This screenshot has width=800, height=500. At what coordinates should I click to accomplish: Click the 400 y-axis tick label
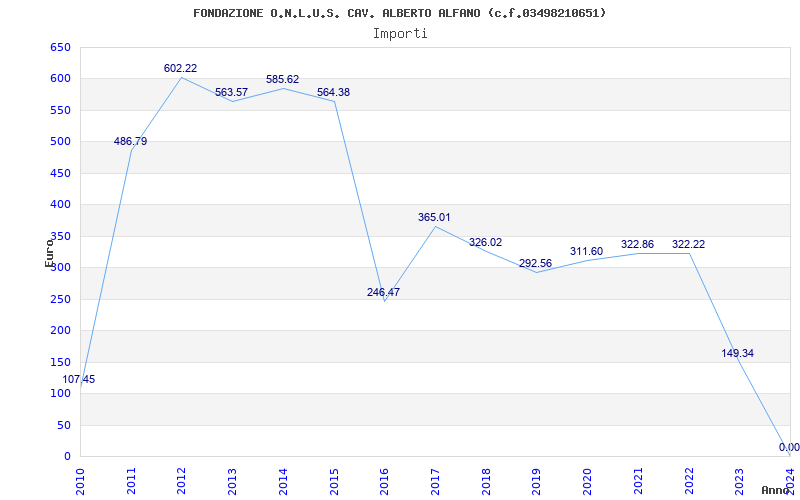pos(60,205)
